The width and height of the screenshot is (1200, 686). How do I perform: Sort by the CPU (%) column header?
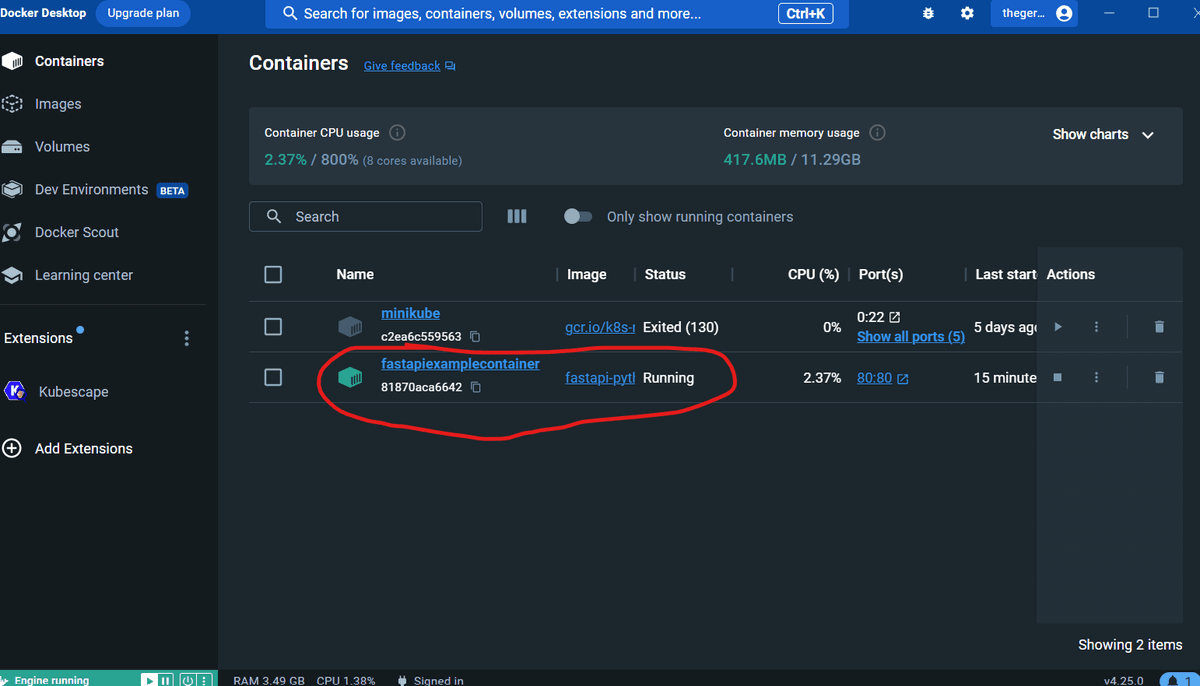pos(812,274)
